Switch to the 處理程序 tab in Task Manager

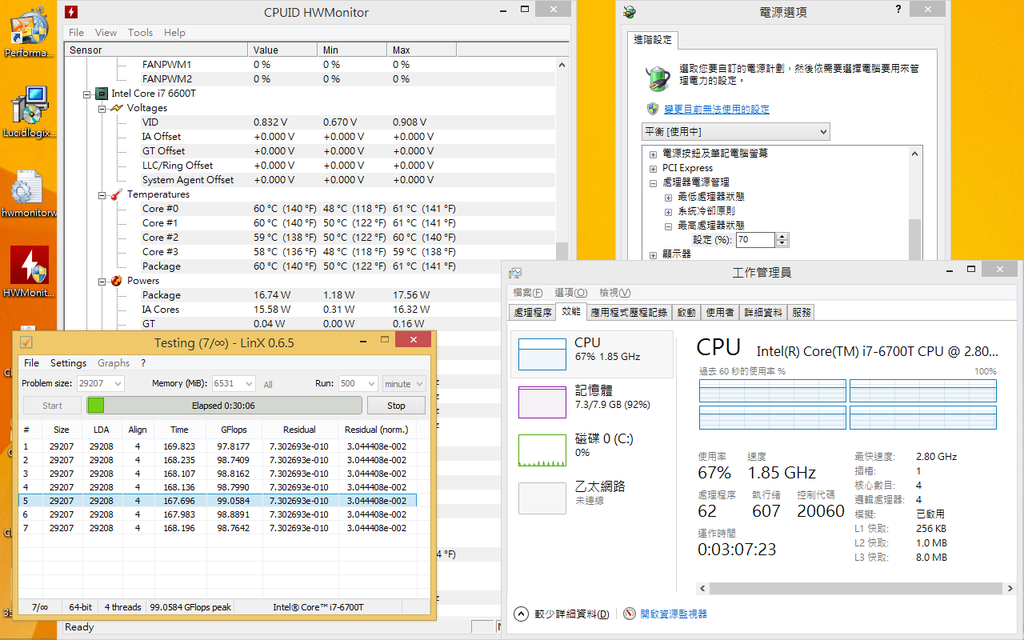coord(532,312)
